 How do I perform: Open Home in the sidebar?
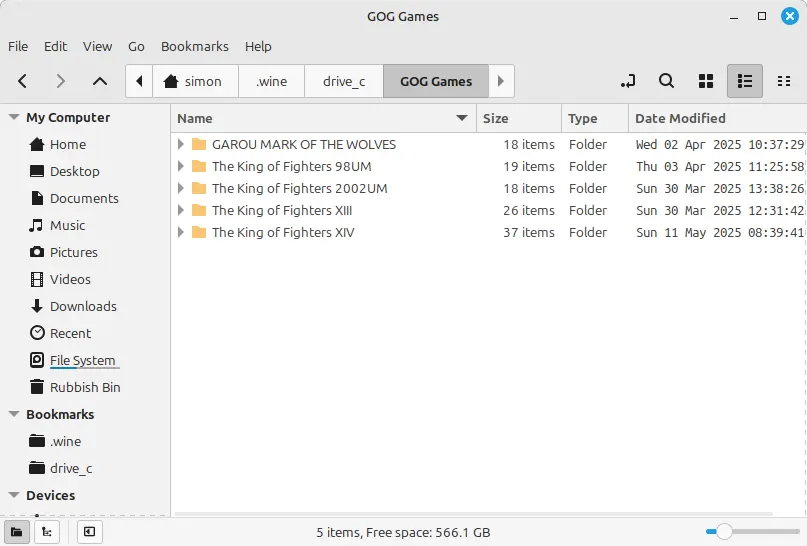click(x=68, y=145)
